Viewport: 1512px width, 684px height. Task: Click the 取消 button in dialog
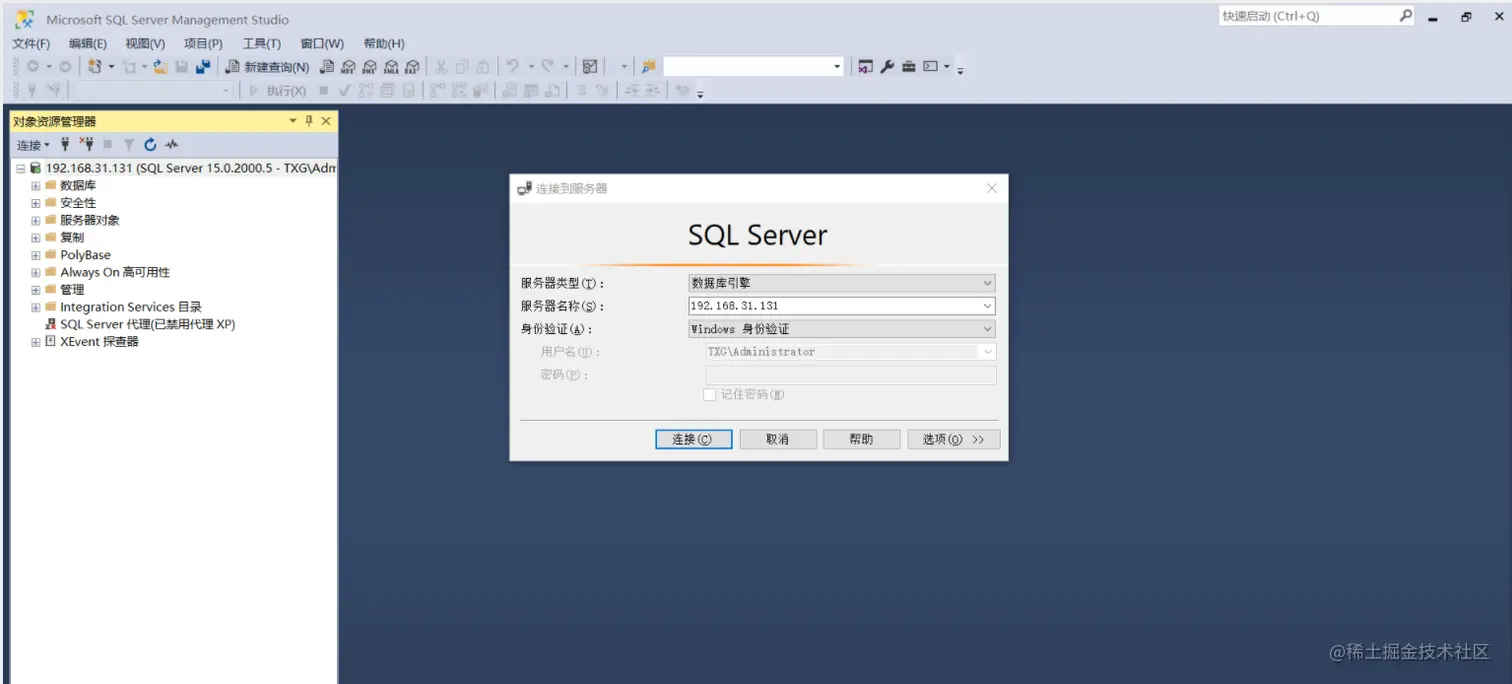(x=778, y=439)
